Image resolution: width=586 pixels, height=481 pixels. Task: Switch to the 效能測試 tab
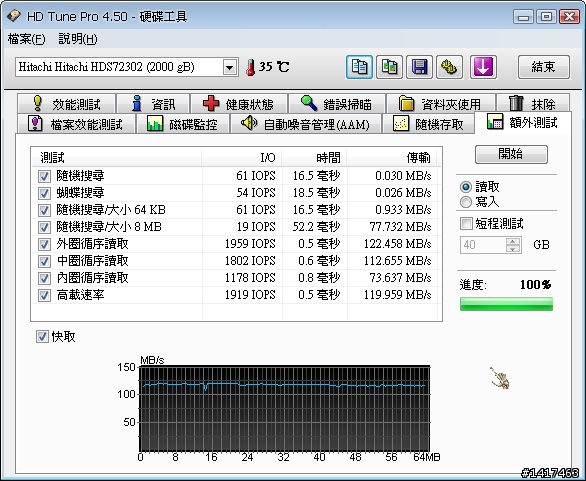tap(66, 104)
